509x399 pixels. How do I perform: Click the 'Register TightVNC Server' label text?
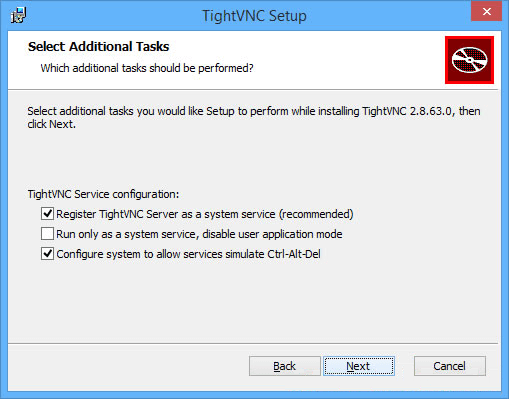(117, 214)
